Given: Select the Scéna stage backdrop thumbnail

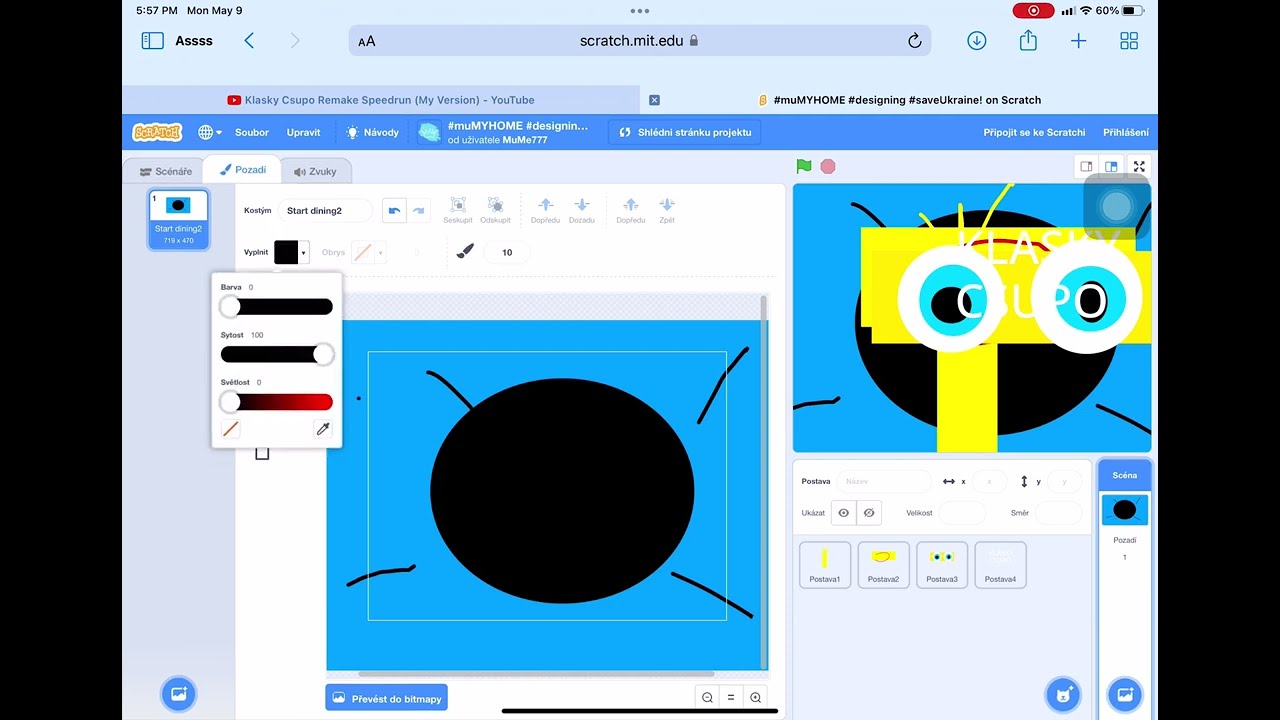Looking at the screenshot, I should click(x=1125, y=510).
